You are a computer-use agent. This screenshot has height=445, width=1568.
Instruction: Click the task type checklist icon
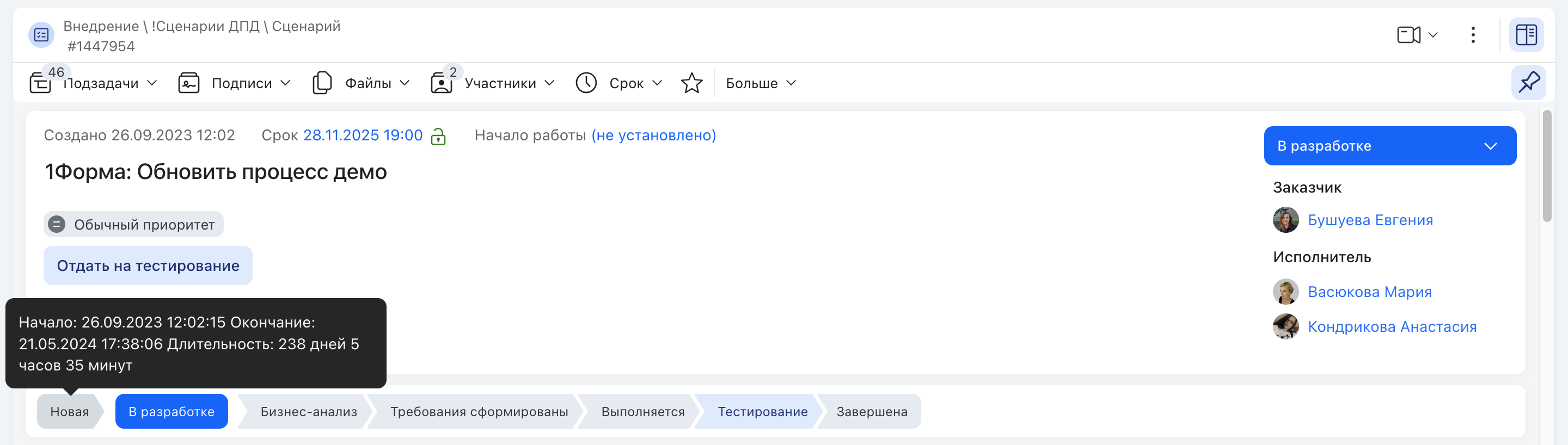coord(41,35)
